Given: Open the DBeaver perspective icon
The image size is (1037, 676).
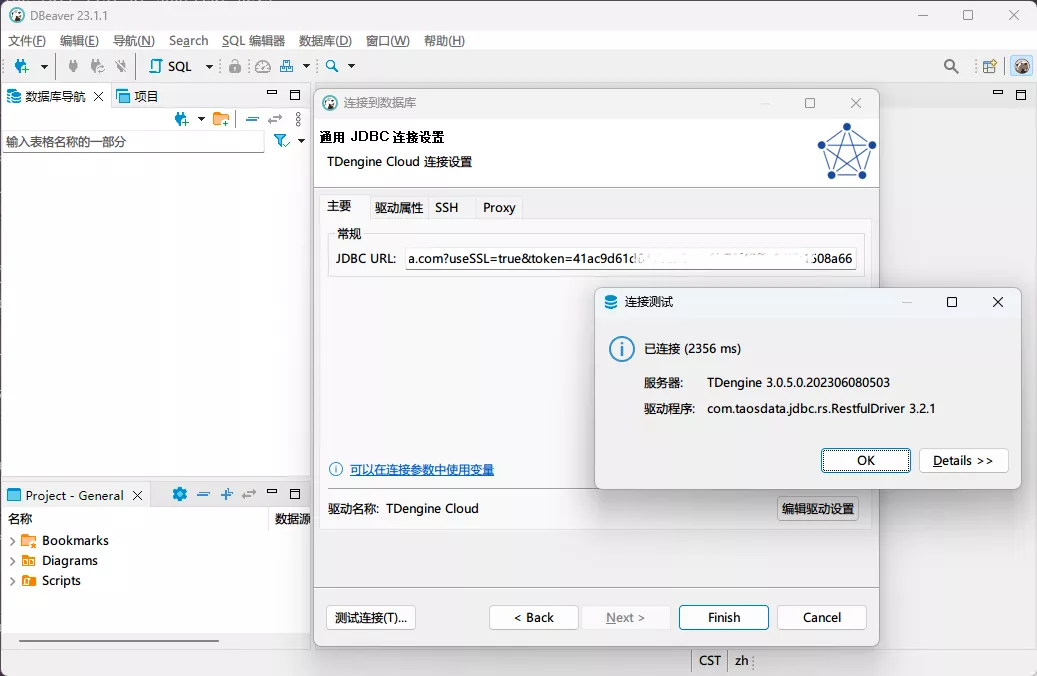Looking at the screenshot, I should [1021, 66].
